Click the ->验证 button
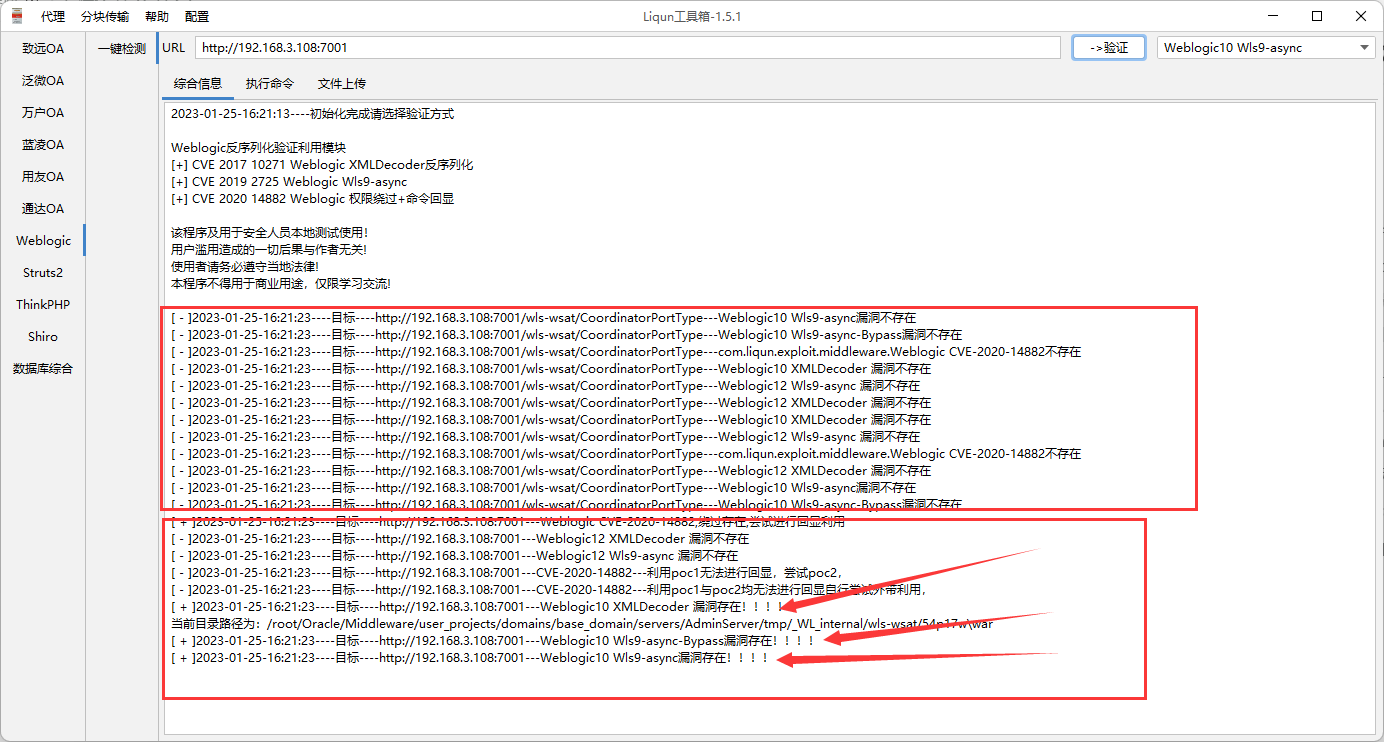 click(1108, 47)
